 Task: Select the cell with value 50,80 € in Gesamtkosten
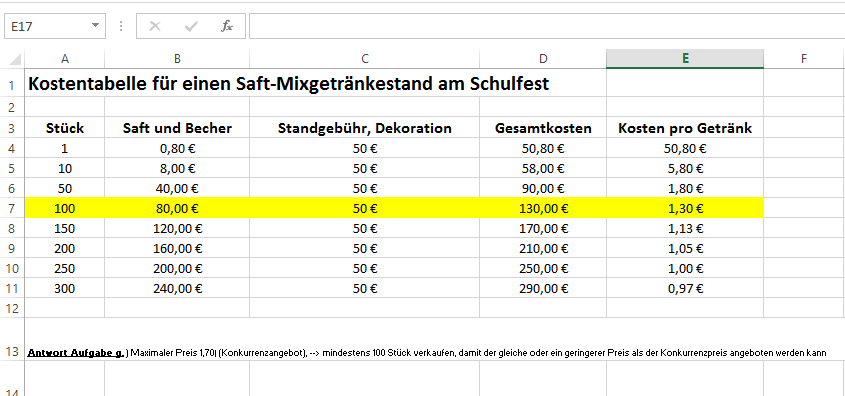pos(543,149)
